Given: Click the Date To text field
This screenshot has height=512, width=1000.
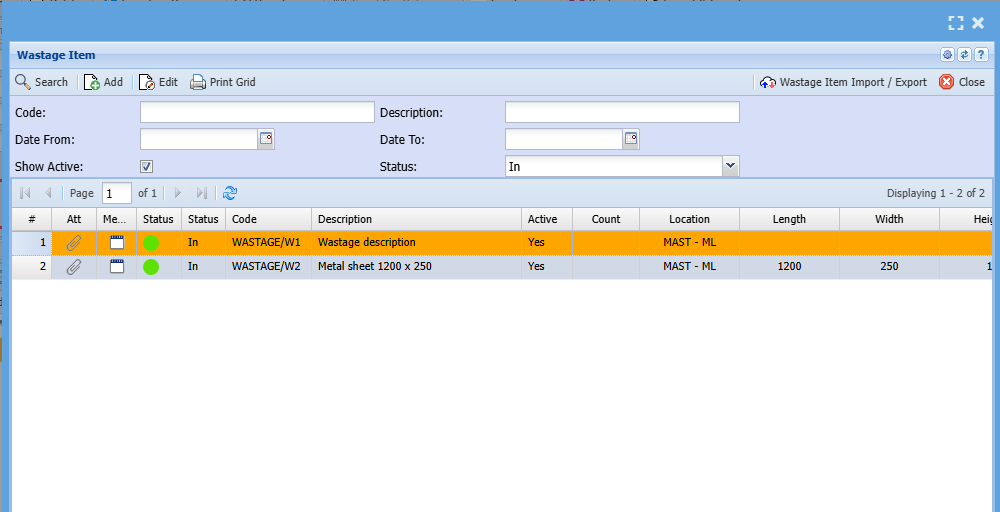Looking at the screenshot, I should point(564,139).
